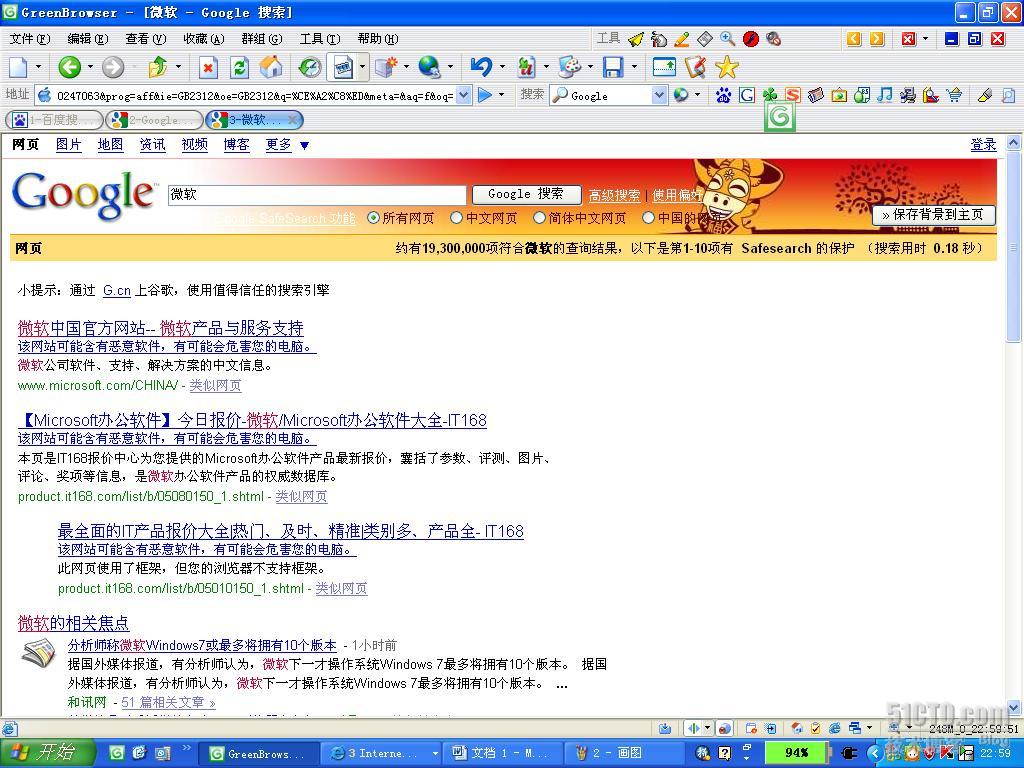Screen dimensions: 1024x768
Task: Click the red Flash filter icon
Action: click(750, 39)
